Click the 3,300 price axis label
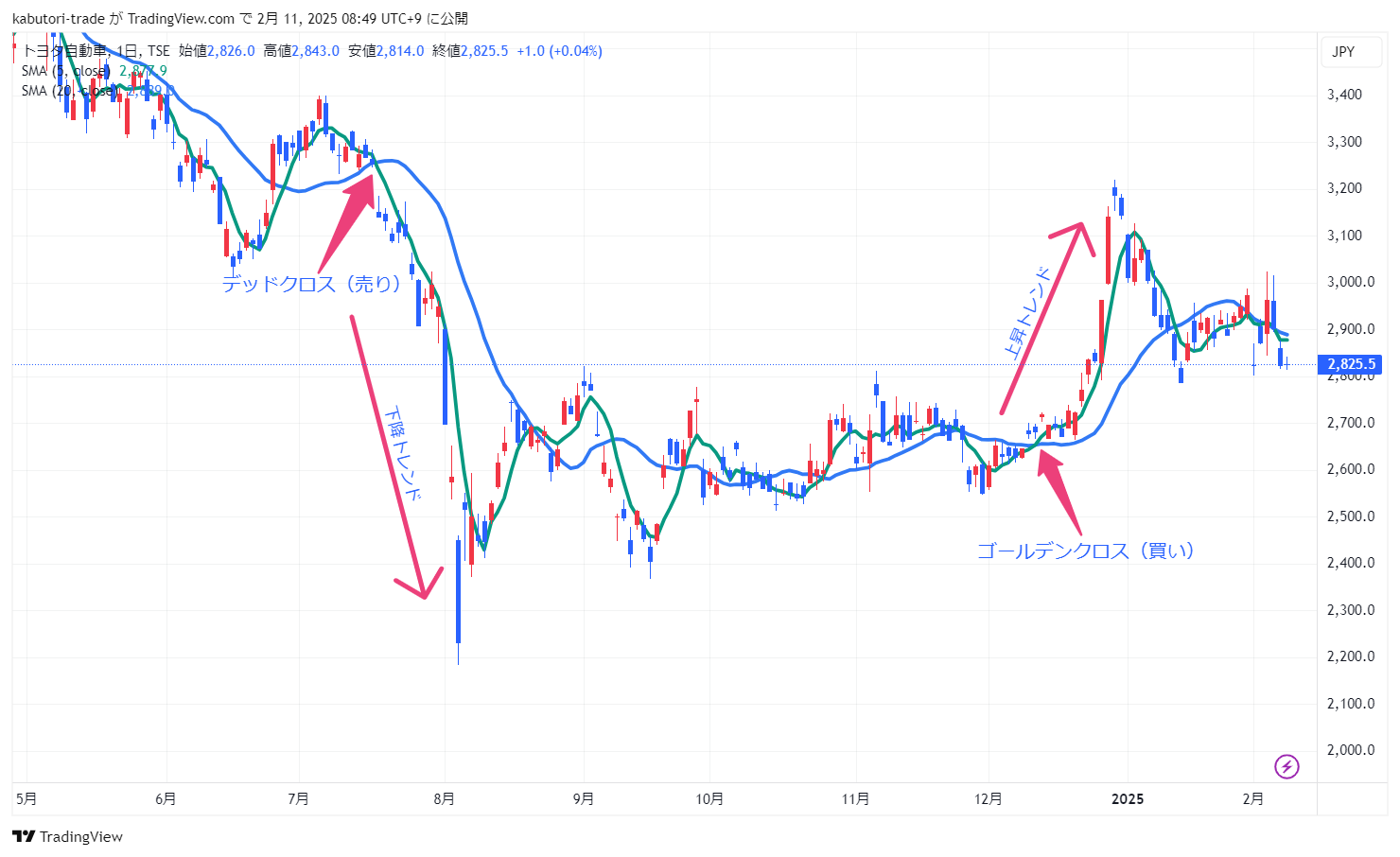 tap(1344, 142)
